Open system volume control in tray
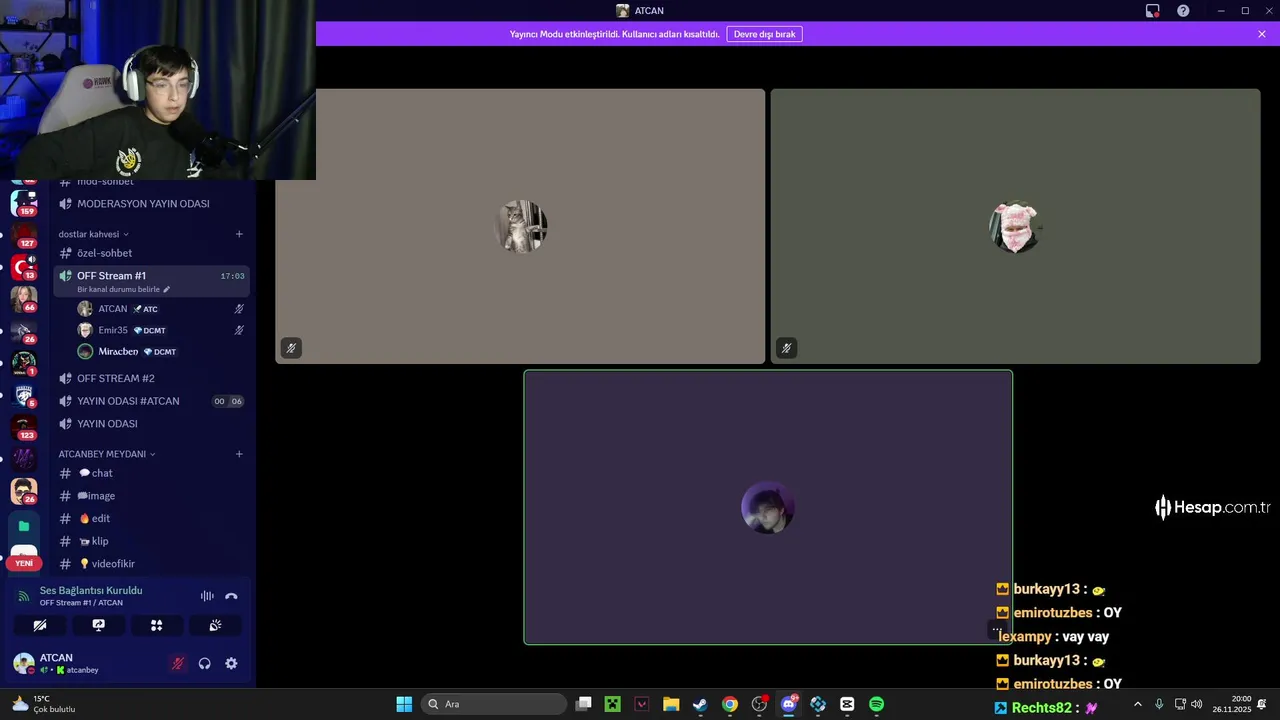The height and width of the screenshot is (720, 1280). (x=1196, y=704)
